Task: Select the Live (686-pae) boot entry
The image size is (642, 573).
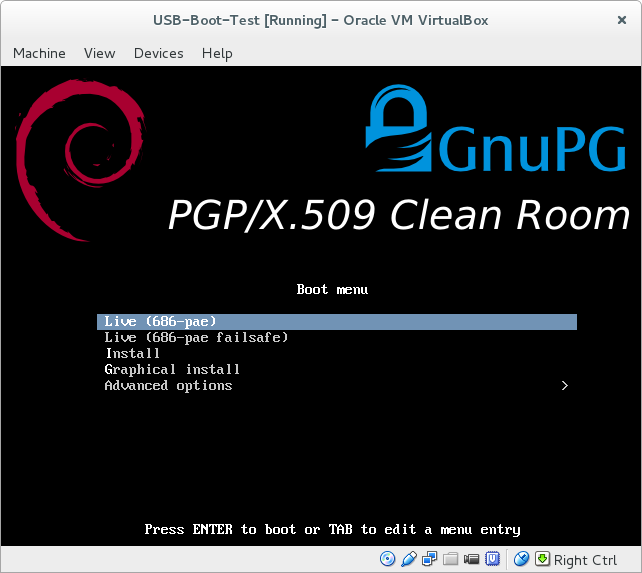Action: [337, 322]
